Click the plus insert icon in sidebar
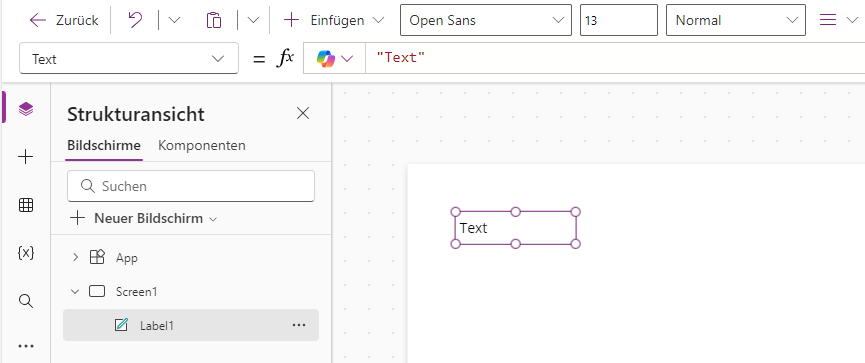865x363 pixels. pyautogui.click(x=25, y=157)
